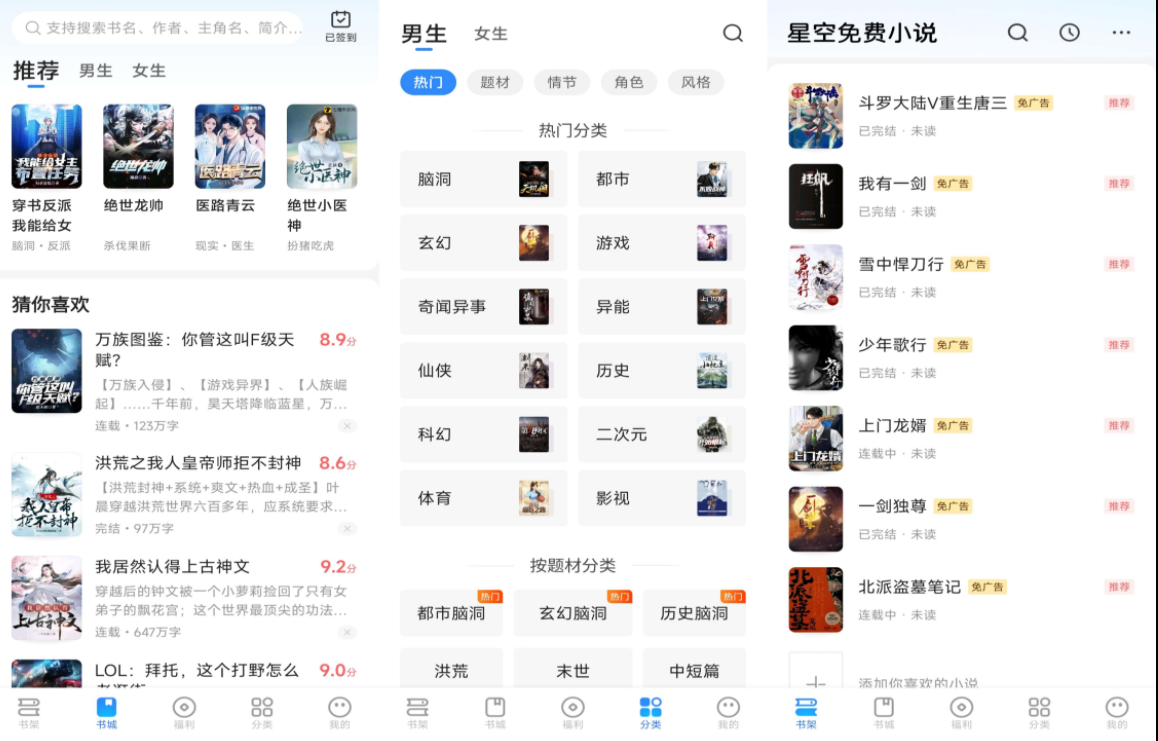Open reading history clock icon
This screenshot has width=1158, height=741.
[x=1069, y=33]
